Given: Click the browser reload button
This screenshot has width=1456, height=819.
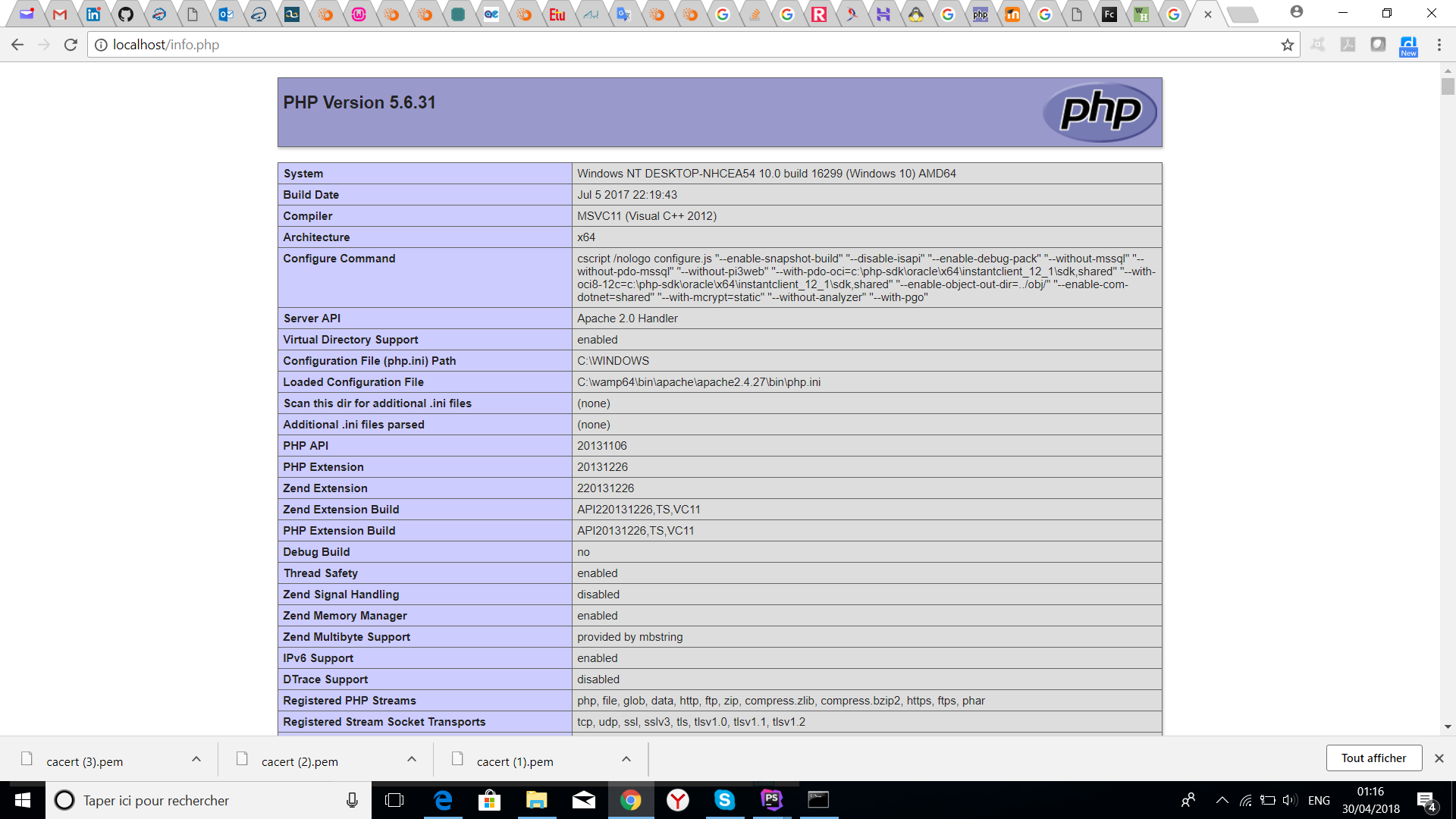Looking at the screenshot, I should [x=71, y=45].
